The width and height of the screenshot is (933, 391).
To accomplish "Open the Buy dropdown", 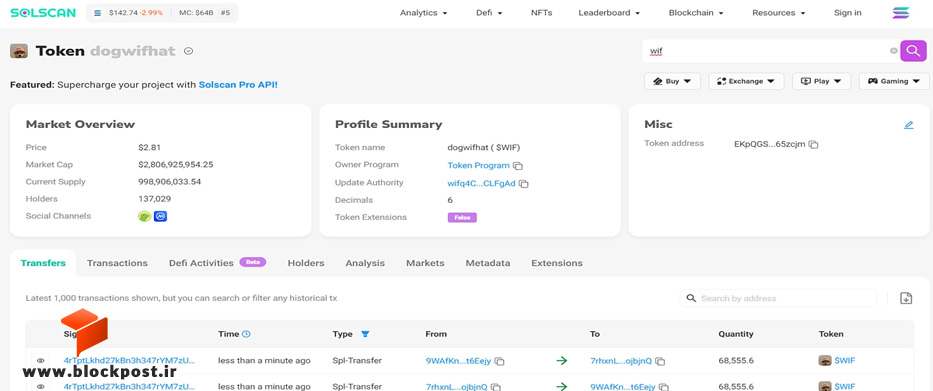I will point(672,81).
